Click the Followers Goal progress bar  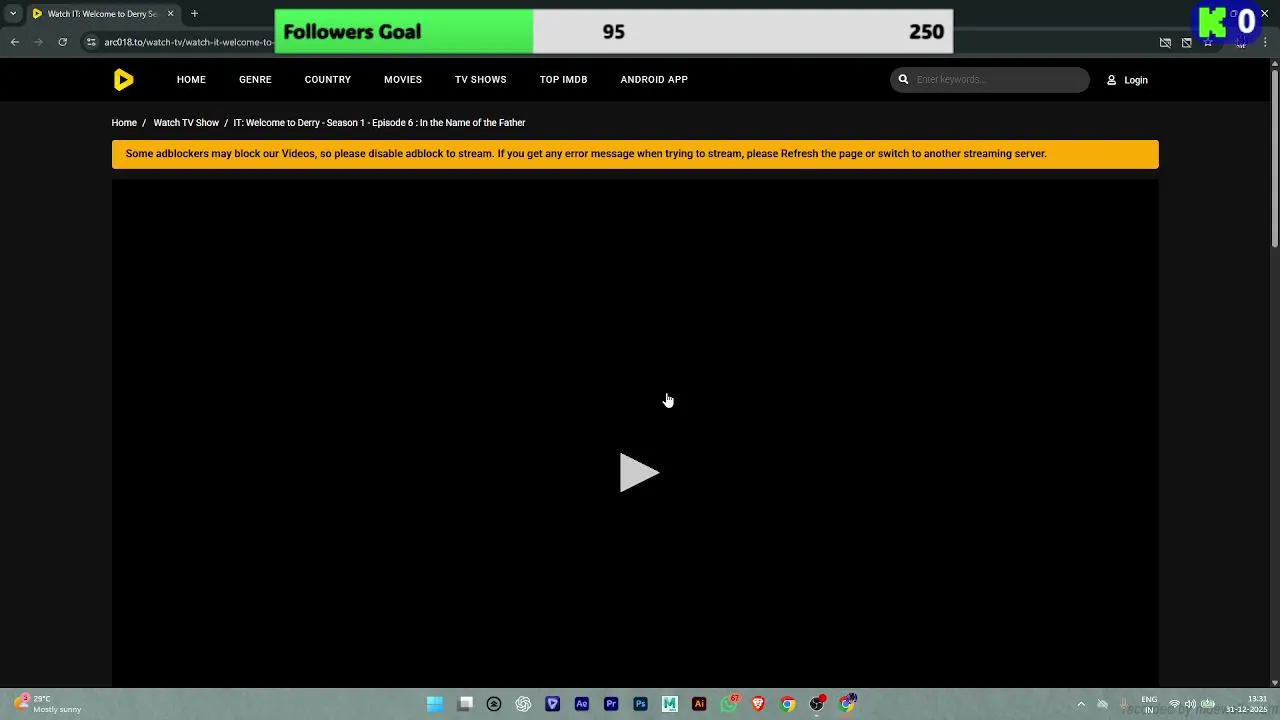(x=613, y=31)
